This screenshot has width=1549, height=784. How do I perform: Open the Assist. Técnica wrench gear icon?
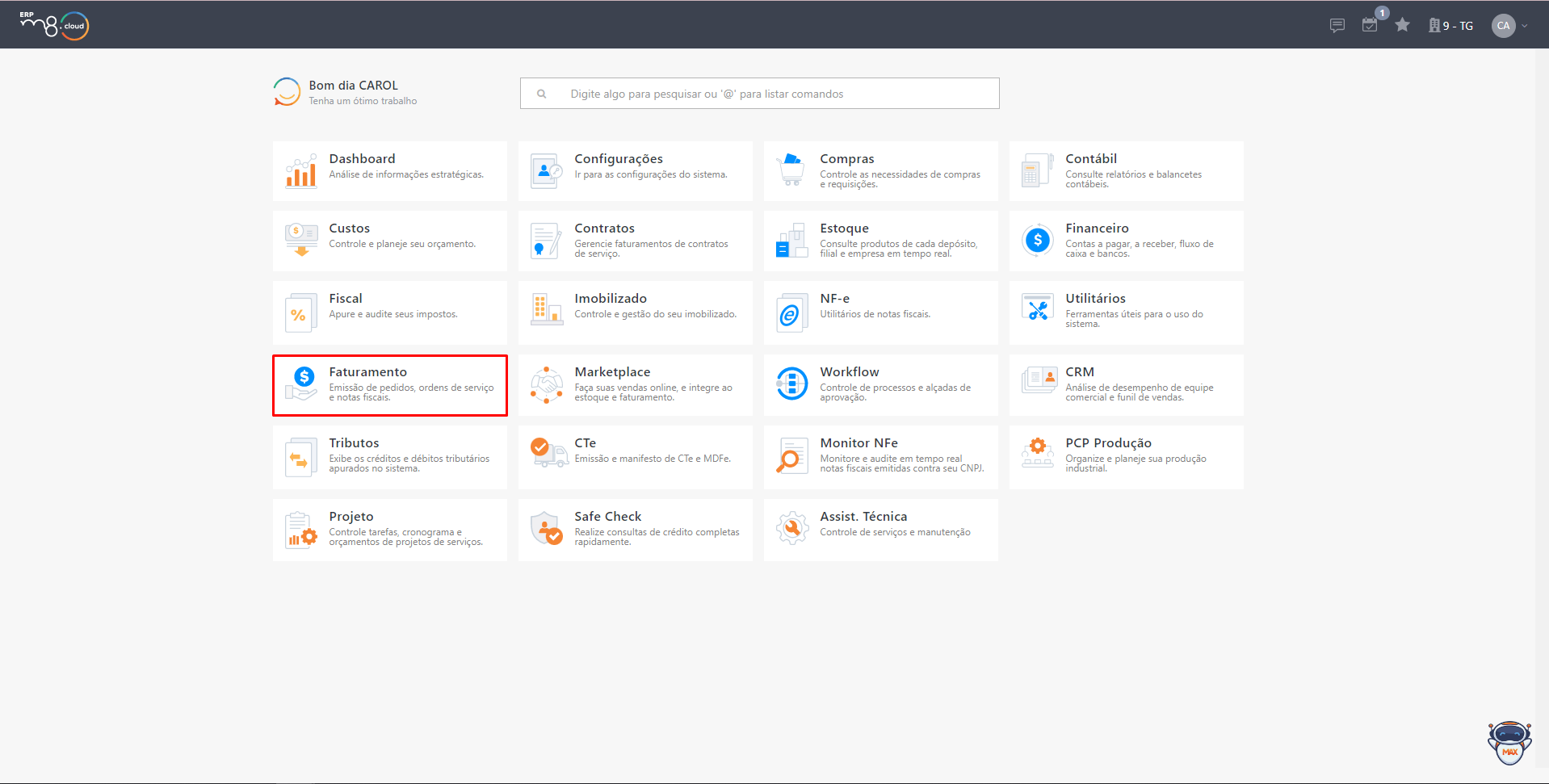pos(792,529)
